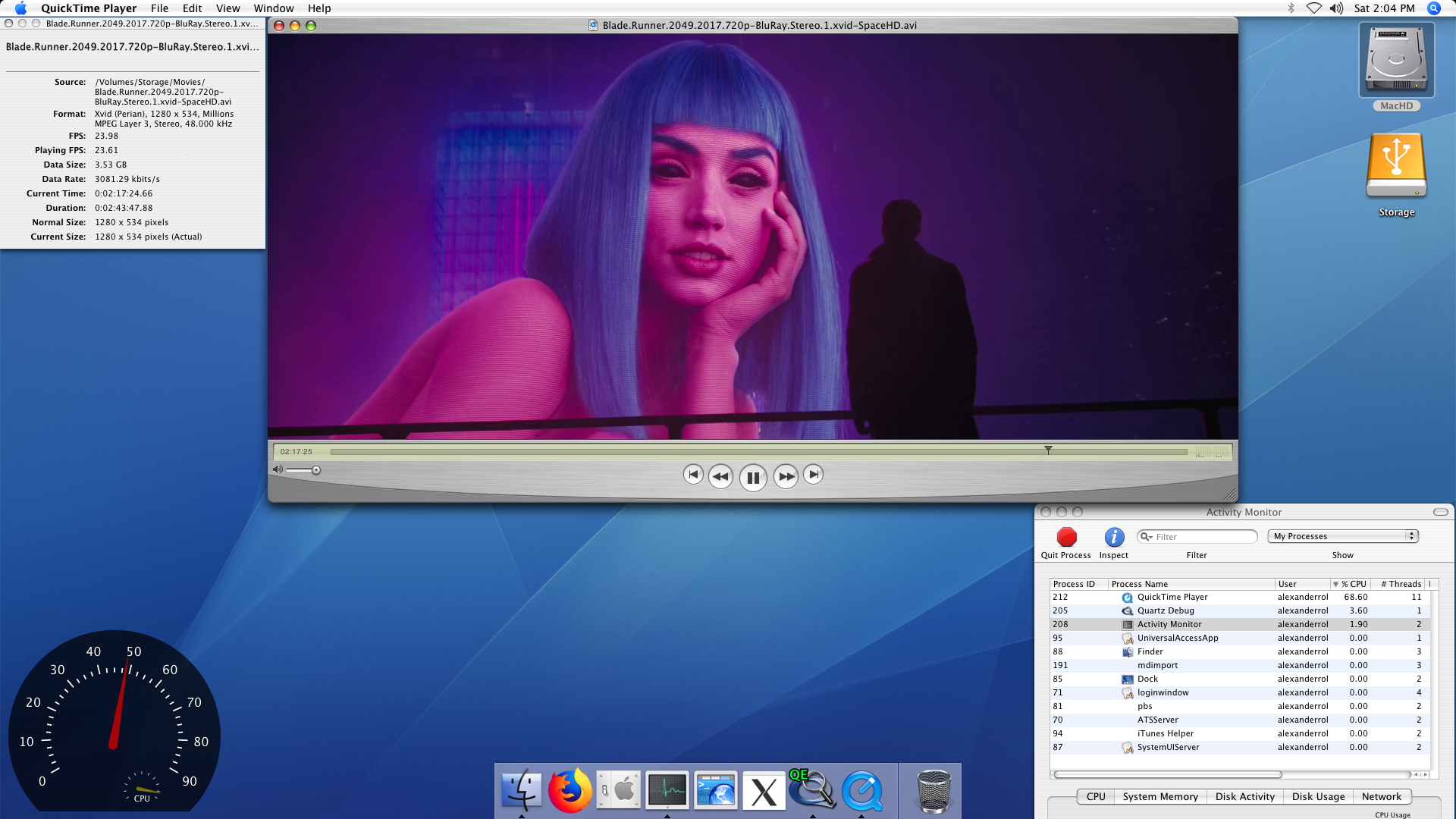This screenshot has height=819, width=1456.
Task: Select the SystemUIServer process row
Action: (x=1240, y=748)
